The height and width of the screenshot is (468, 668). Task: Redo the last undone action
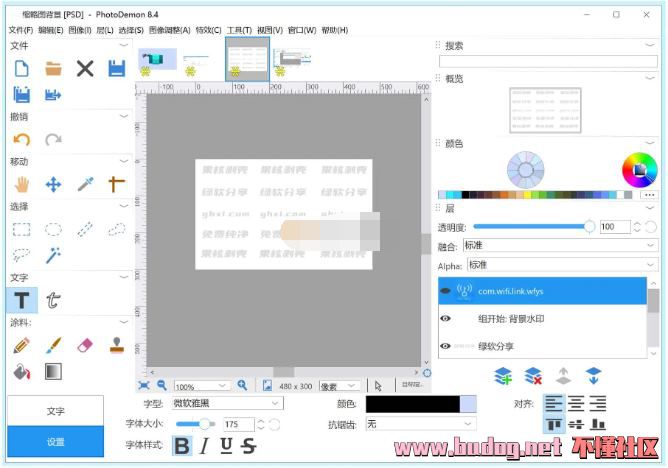click(x=53, y=139)
